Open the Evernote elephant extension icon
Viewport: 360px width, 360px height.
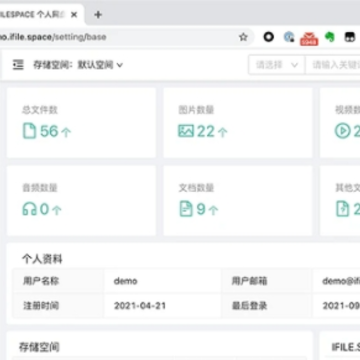pyautogui.click(x=330, y=37)
